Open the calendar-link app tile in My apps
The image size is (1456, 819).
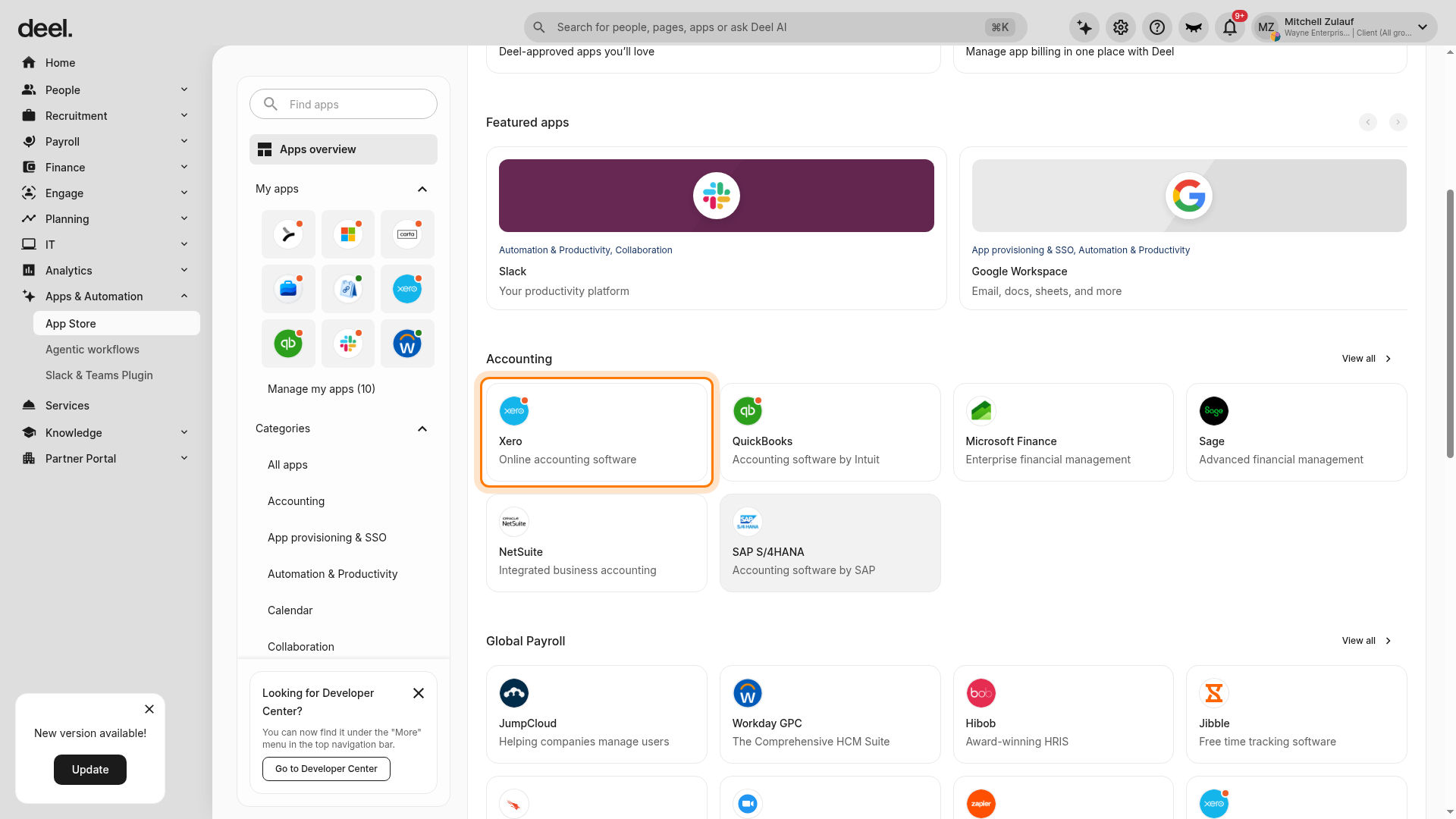(x=348, y=289)
